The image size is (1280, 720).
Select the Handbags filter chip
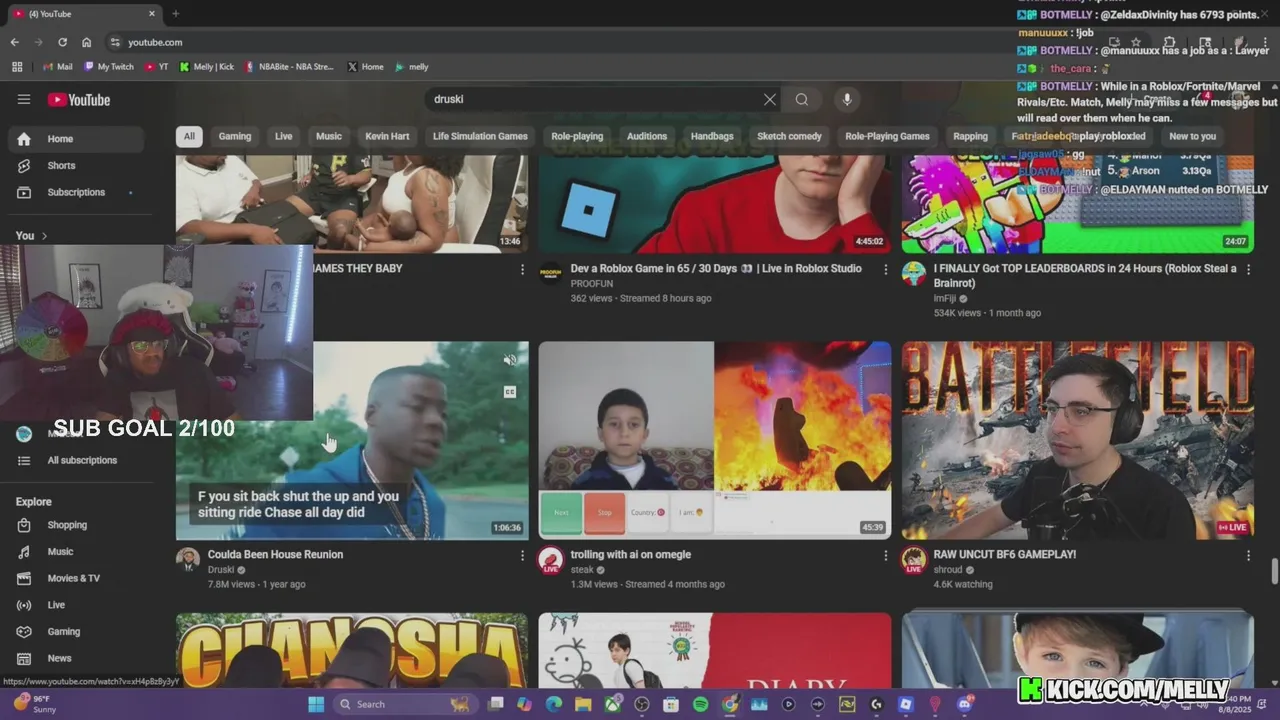click(x=712, y=136)
